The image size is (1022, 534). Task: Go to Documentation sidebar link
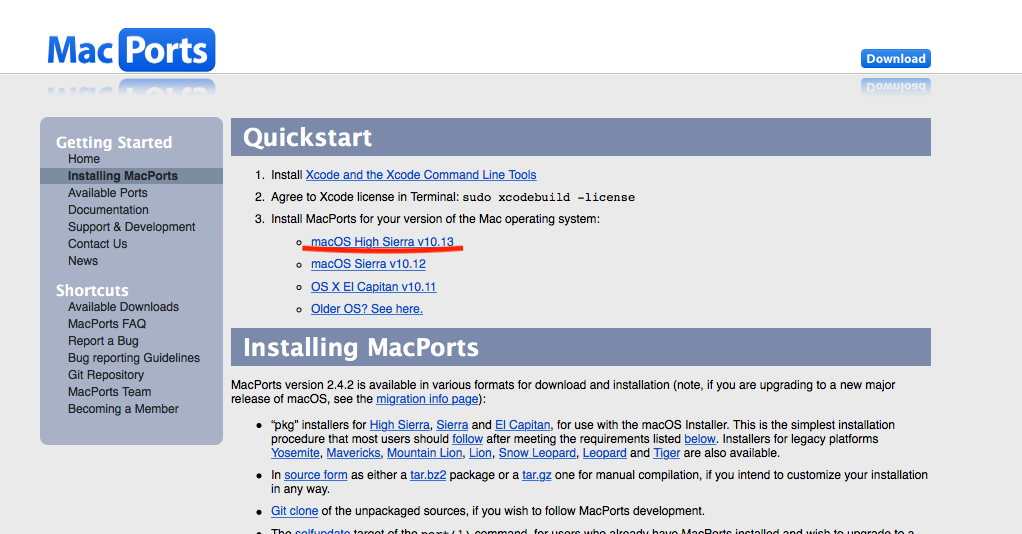(x=108, y=210)
